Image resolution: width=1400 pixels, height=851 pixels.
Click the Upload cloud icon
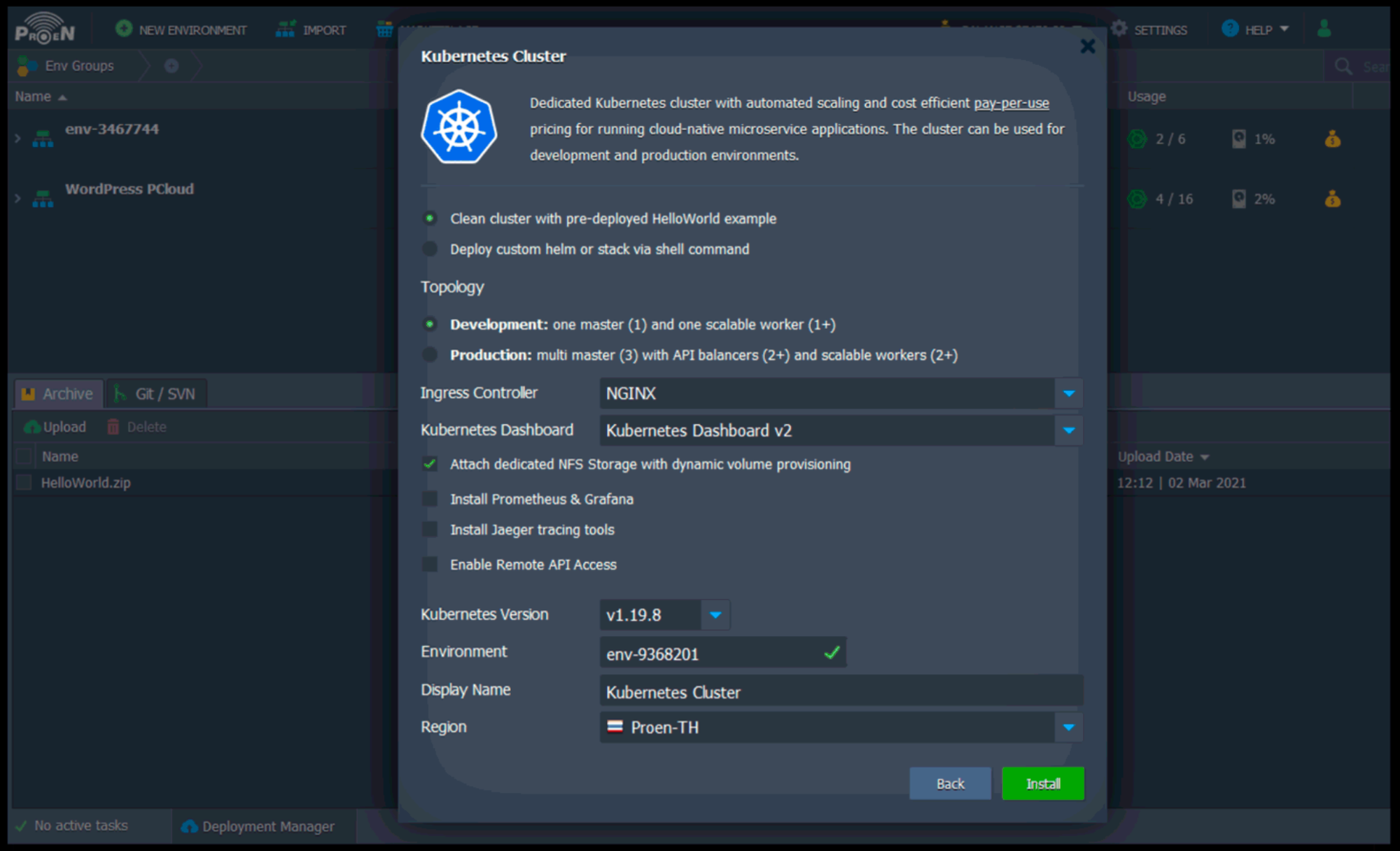[31, 427]
